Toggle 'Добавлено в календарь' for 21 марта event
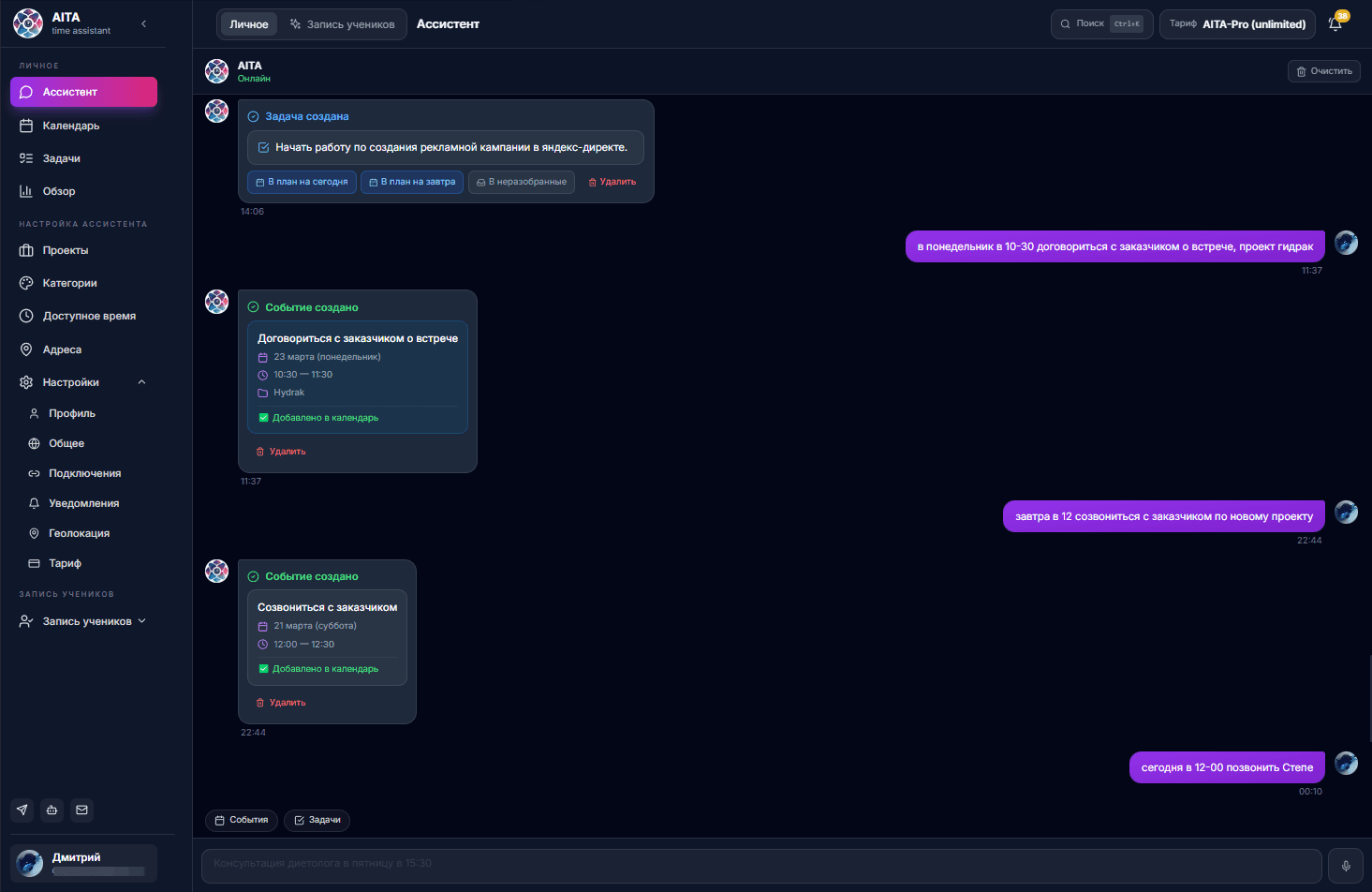1372x892 pixels. tap(263, 669)
